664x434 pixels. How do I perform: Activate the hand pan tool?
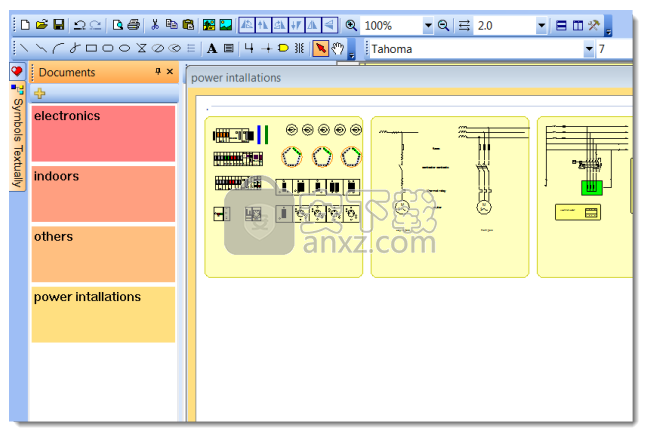(338, 48)
